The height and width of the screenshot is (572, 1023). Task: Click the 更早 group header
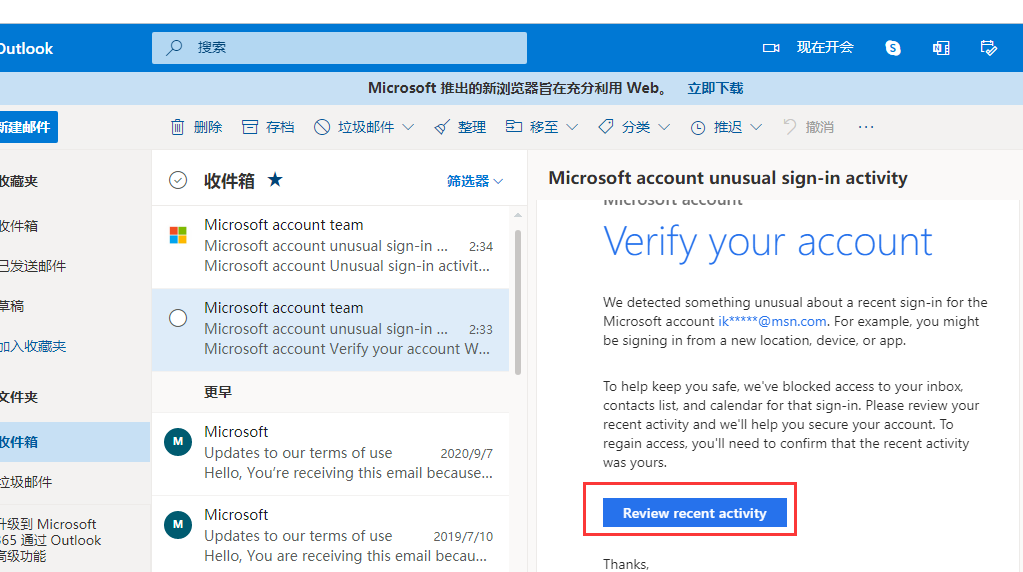click(x=218, y=392)
